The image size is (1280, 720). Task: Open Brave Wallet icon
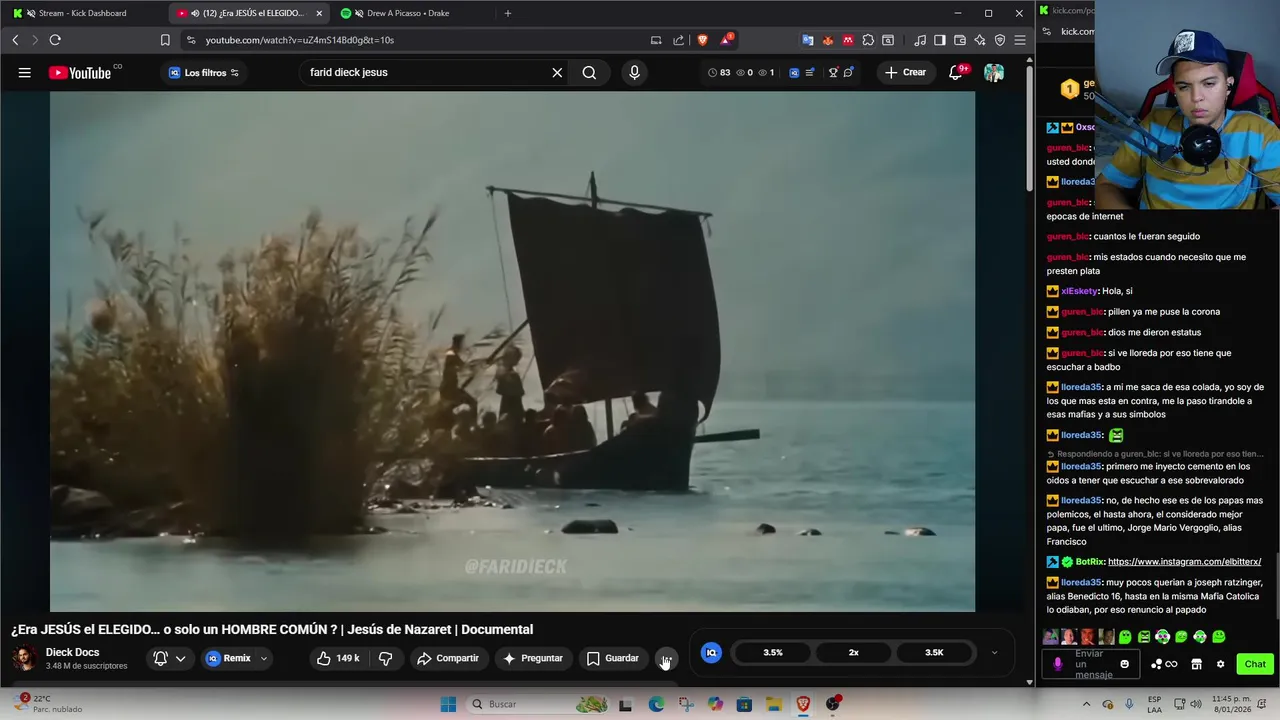(960, 40)
